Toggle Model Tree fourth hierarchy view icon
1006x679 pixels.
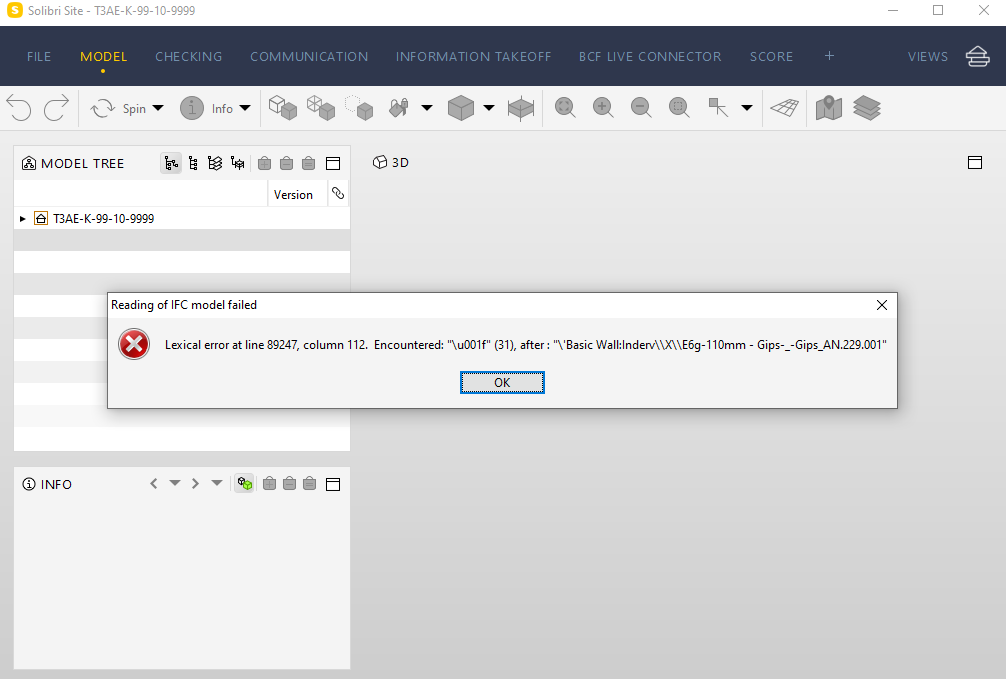[237, 164]
